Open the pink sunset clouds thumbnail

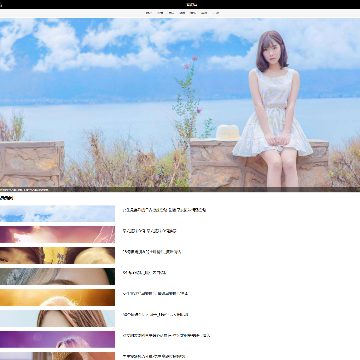coord(57,235)
